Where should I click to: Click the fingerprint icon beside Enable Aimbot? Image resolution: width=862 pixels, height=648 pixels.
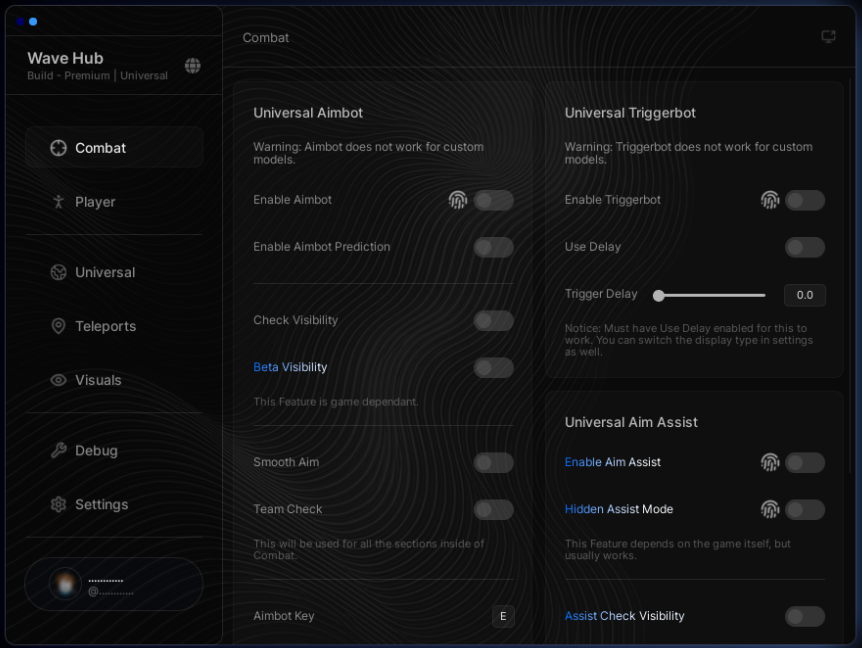pyautogui.click(x=457, y=200)
